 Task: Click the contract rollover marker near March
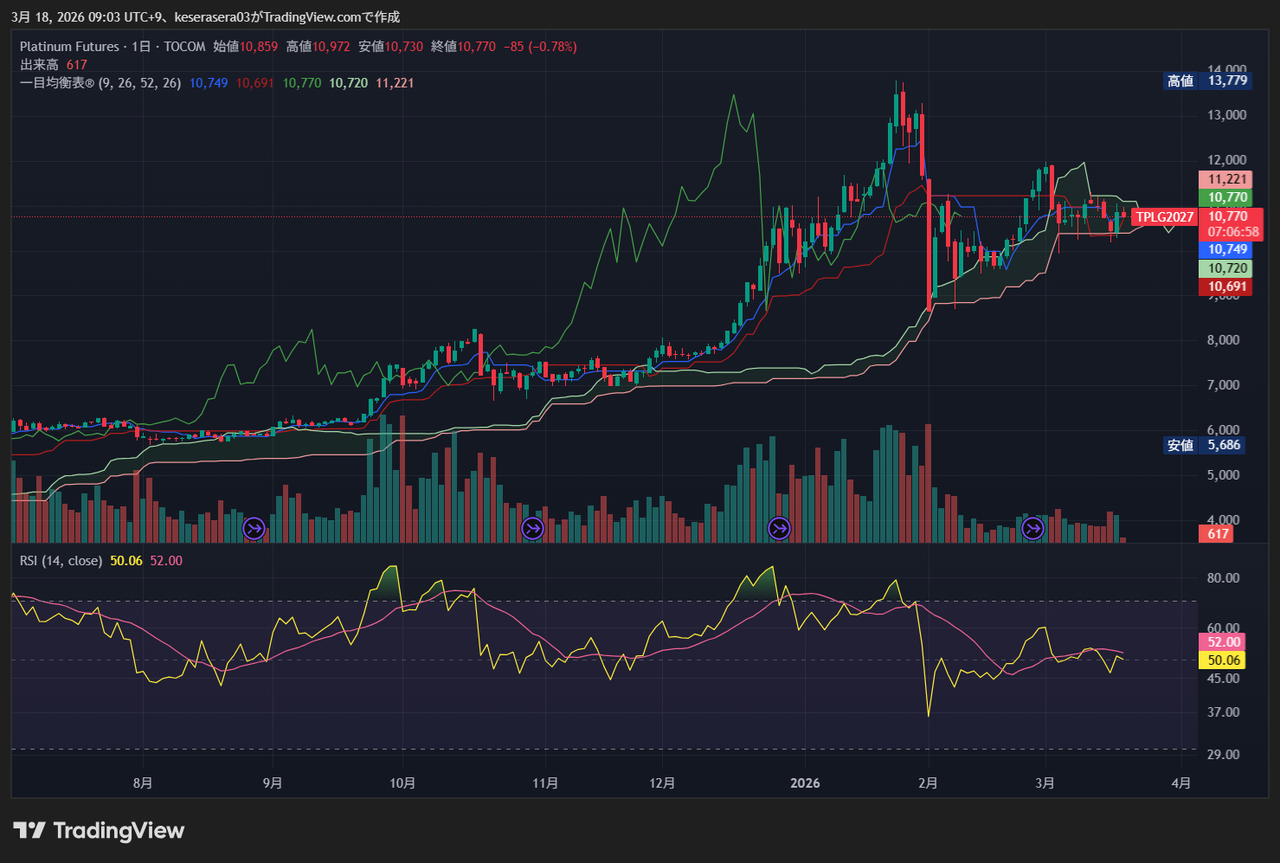[1032, 527]
